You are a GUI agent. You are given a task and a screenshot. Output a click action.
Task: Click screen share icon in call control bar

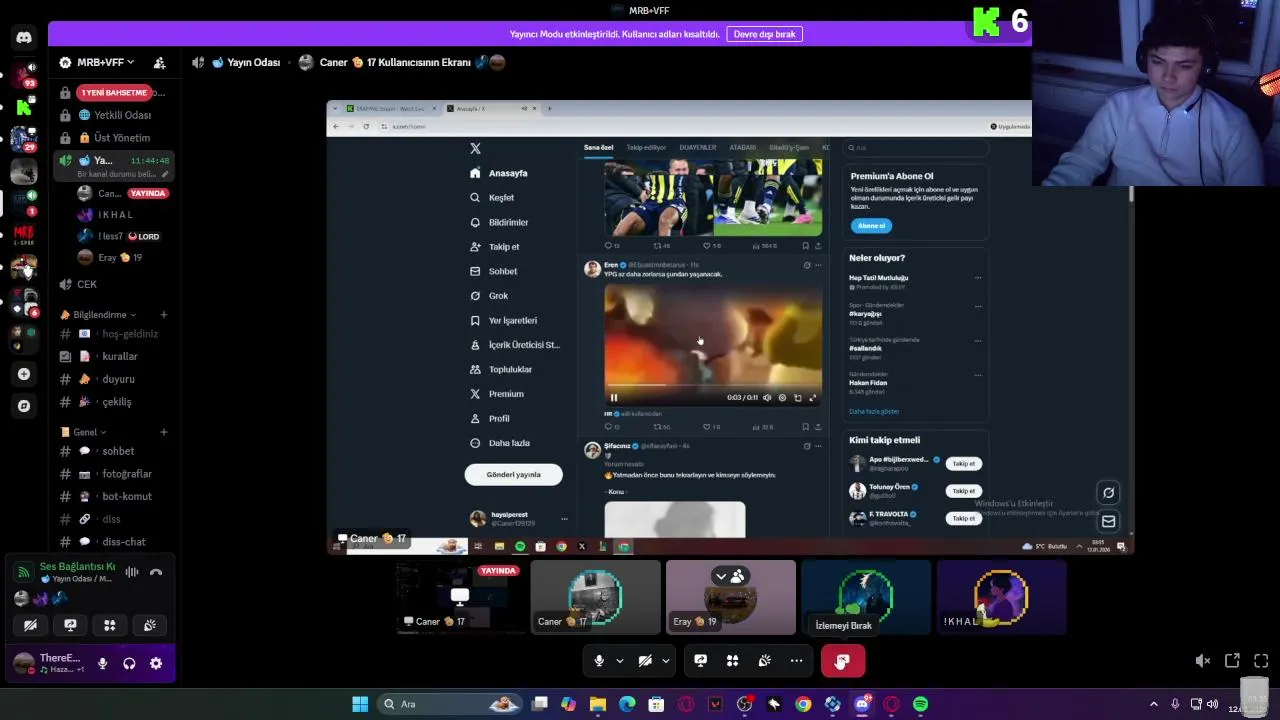tap(700, 661)
